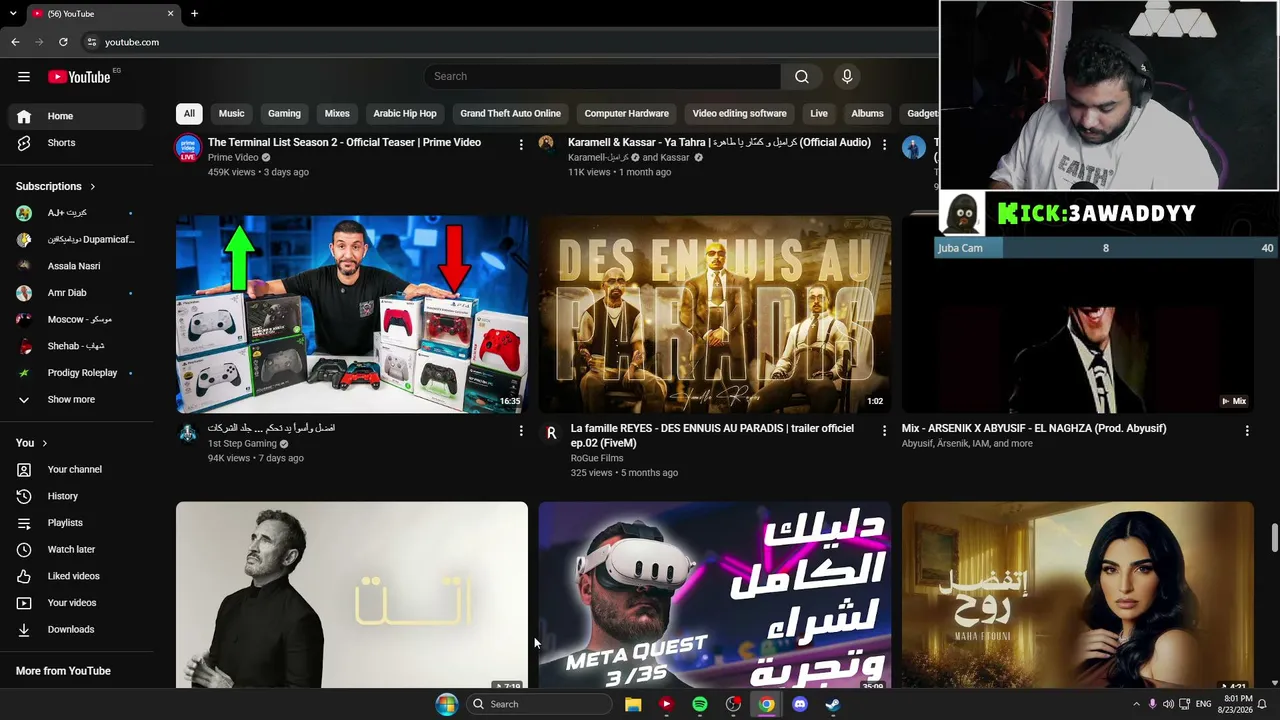Select the Computer Hardware filter chip
This screenshot has height=720, width=1280.
627,113
